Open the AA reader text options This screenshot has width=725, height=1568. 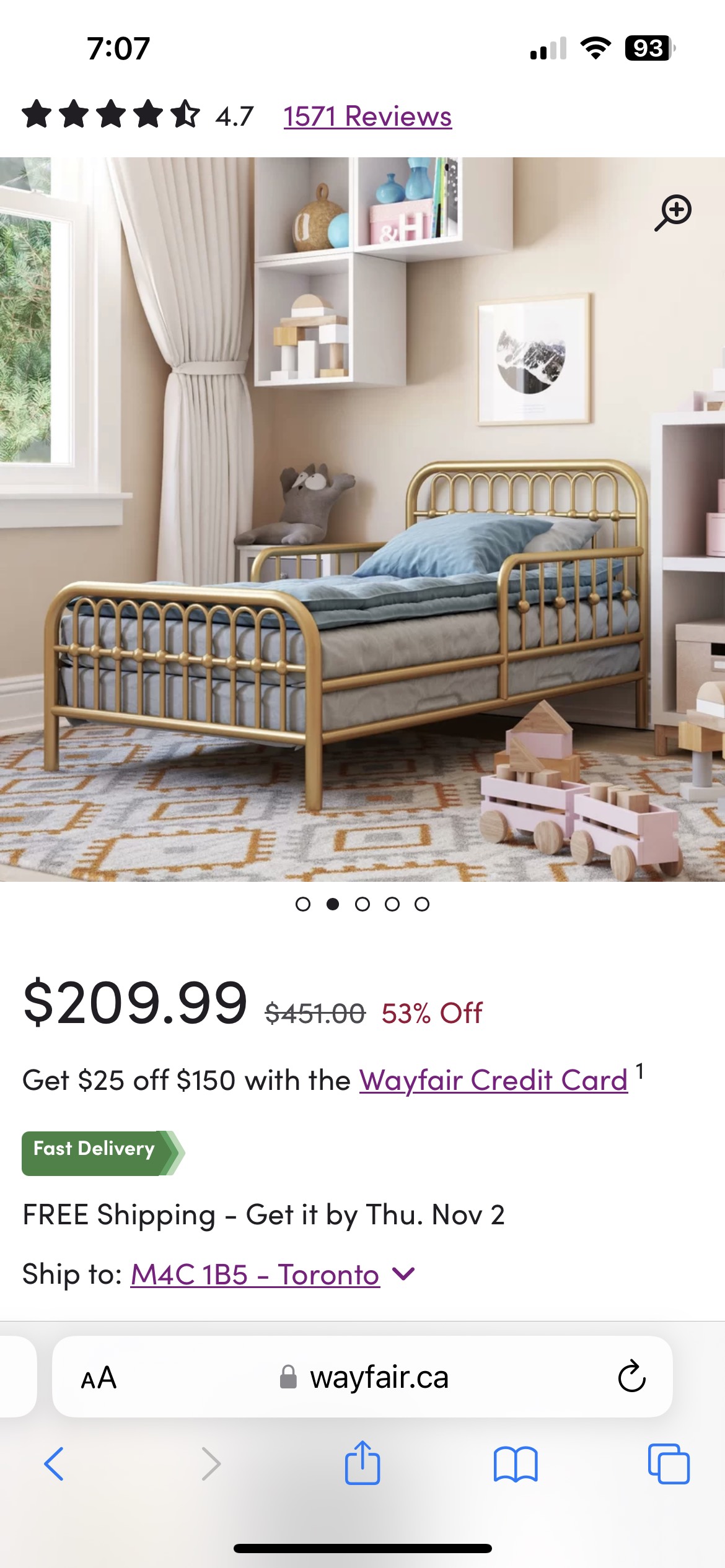[x=99, y=1378]
